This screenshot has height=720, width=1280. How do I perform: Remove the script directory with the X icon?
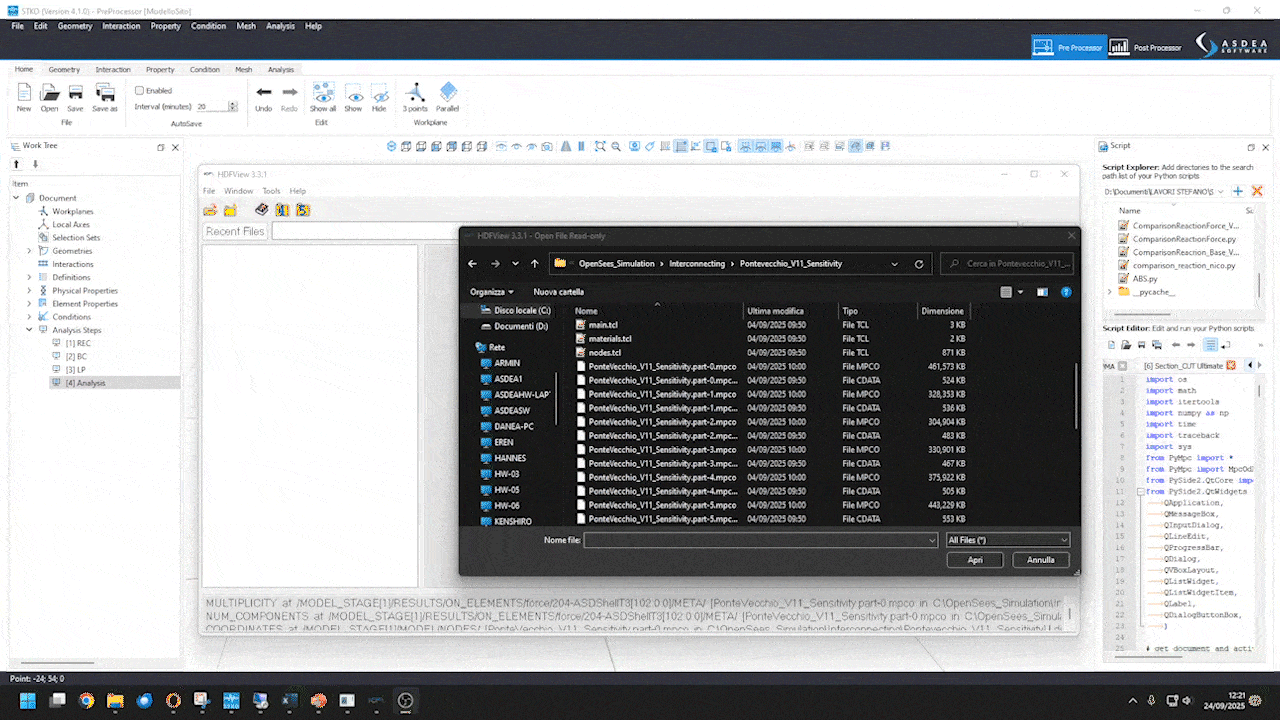[x=1257, y=190]
